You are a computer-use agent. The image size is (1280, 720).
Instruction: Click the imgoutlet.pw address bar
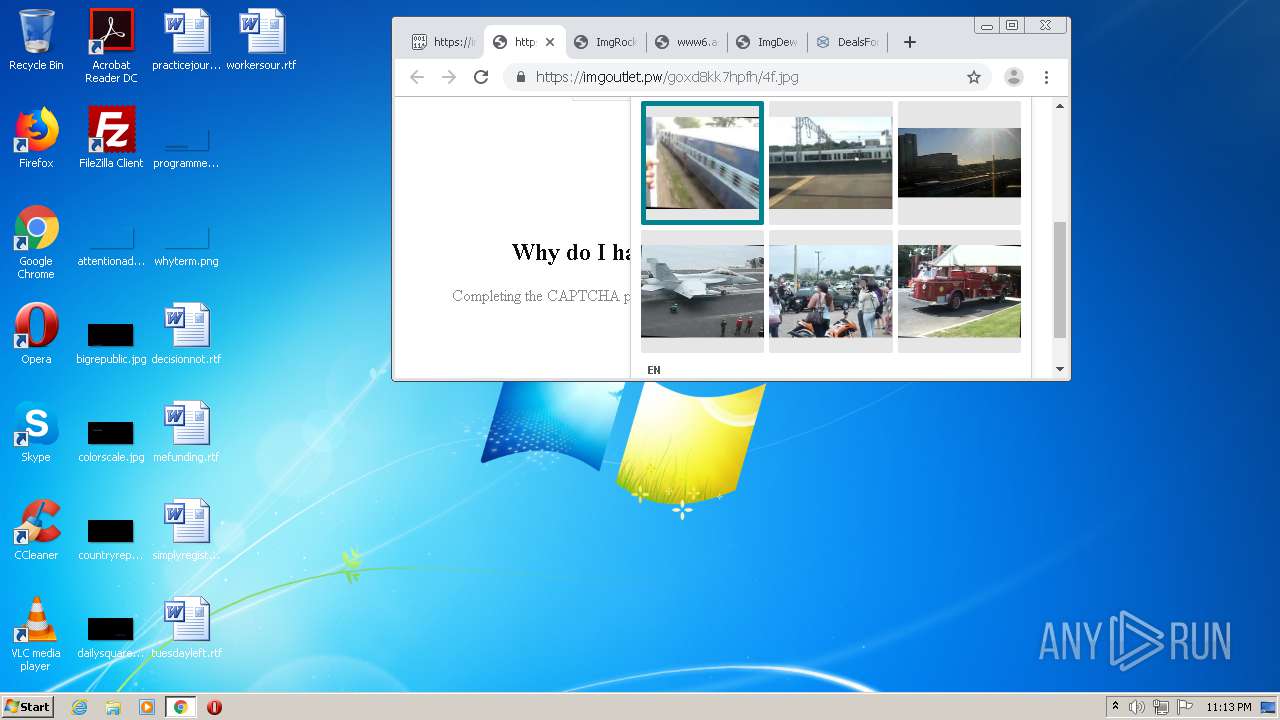click(x=745, y=77)
